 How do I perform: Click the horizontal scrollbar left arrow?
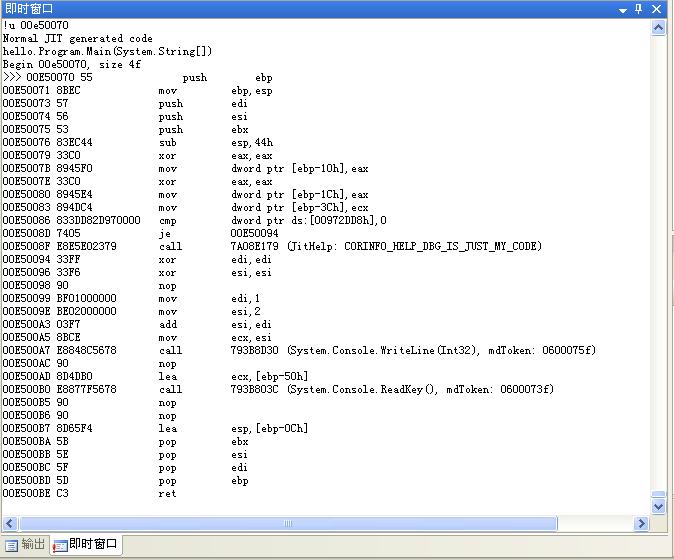coord(10,523)
